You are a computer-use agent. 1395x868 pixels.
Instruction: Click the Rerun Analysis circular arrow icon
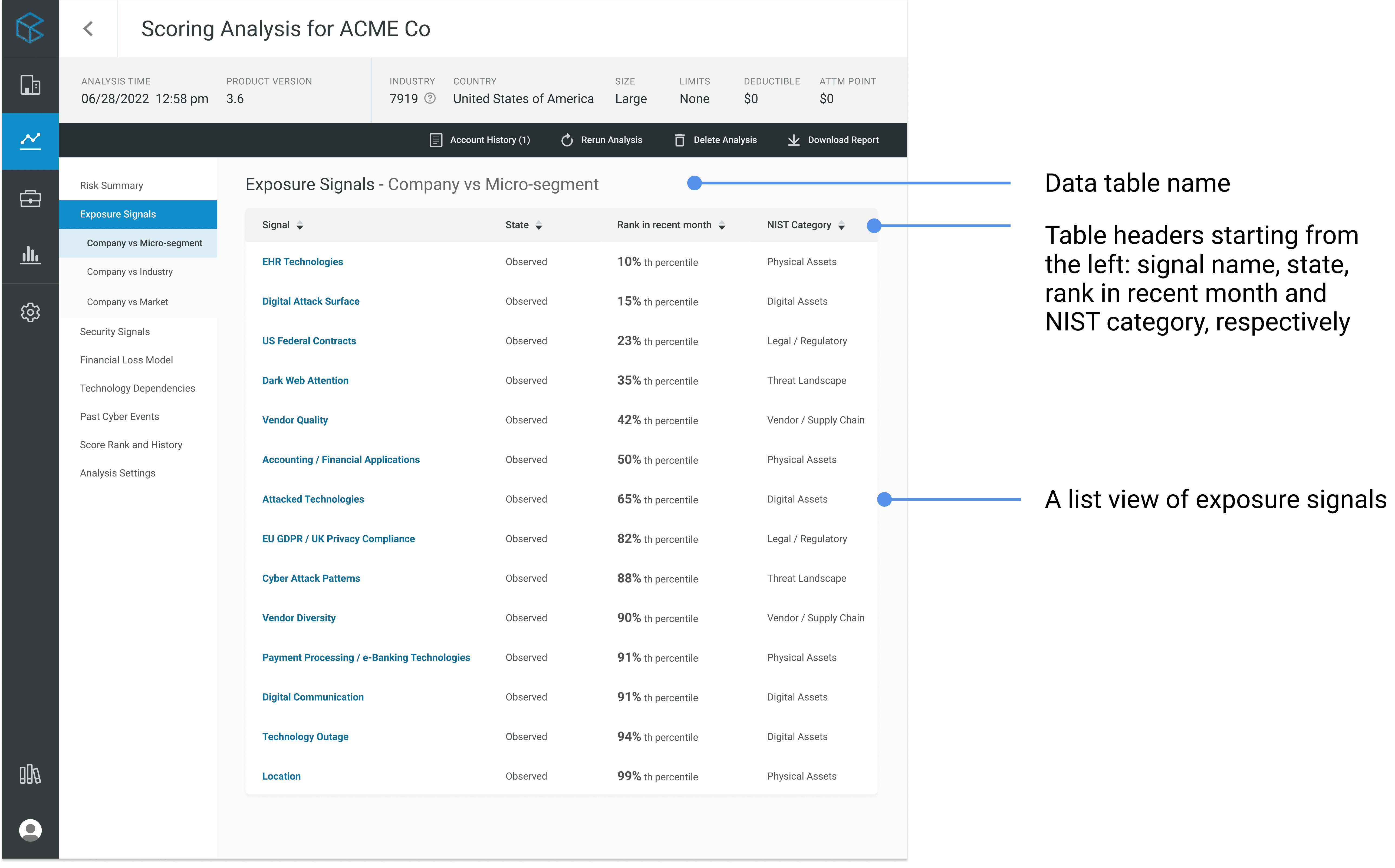point(567,140)
